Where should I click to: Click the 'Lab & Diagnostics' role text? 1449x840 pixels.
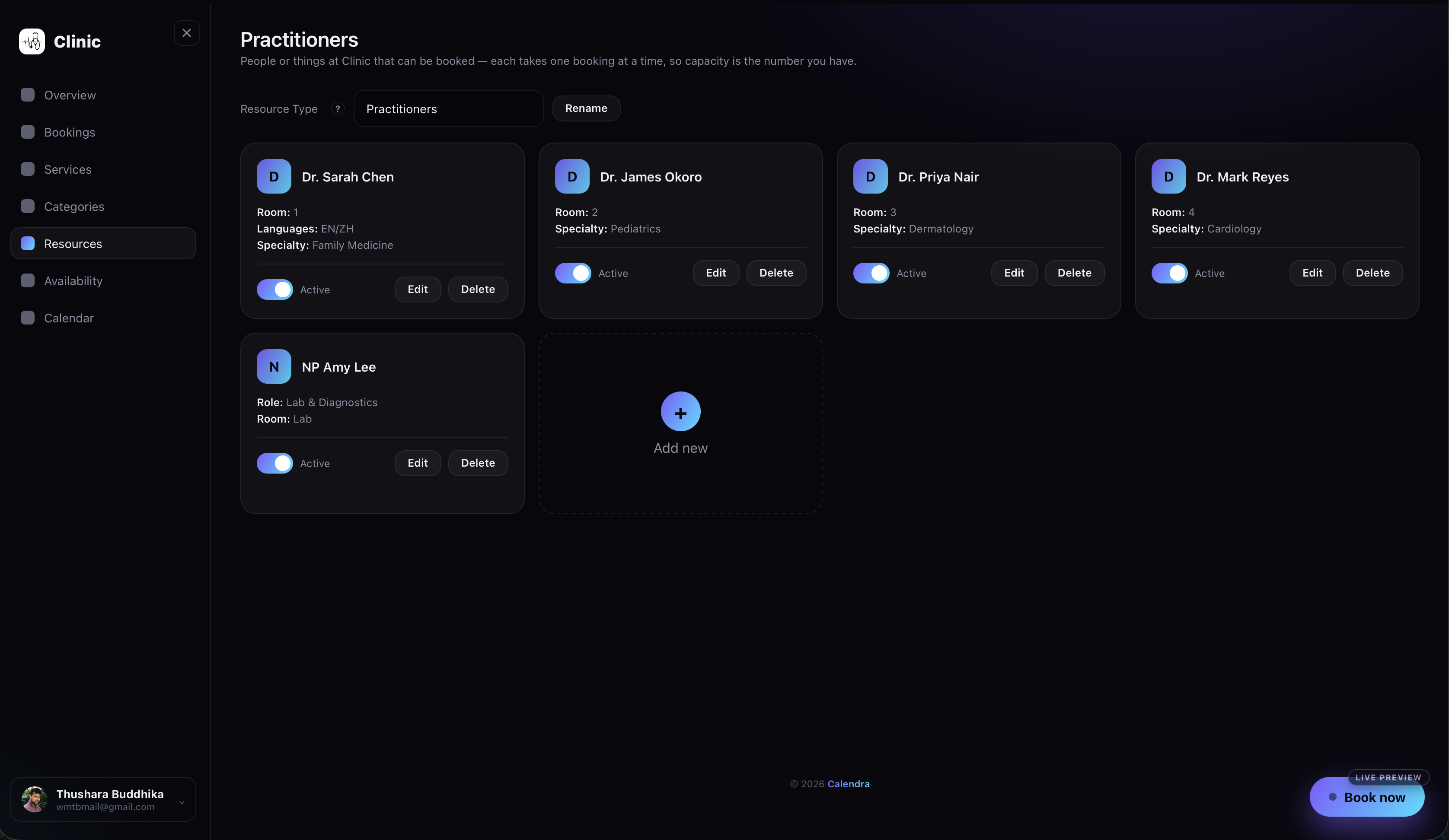point(332,402)
